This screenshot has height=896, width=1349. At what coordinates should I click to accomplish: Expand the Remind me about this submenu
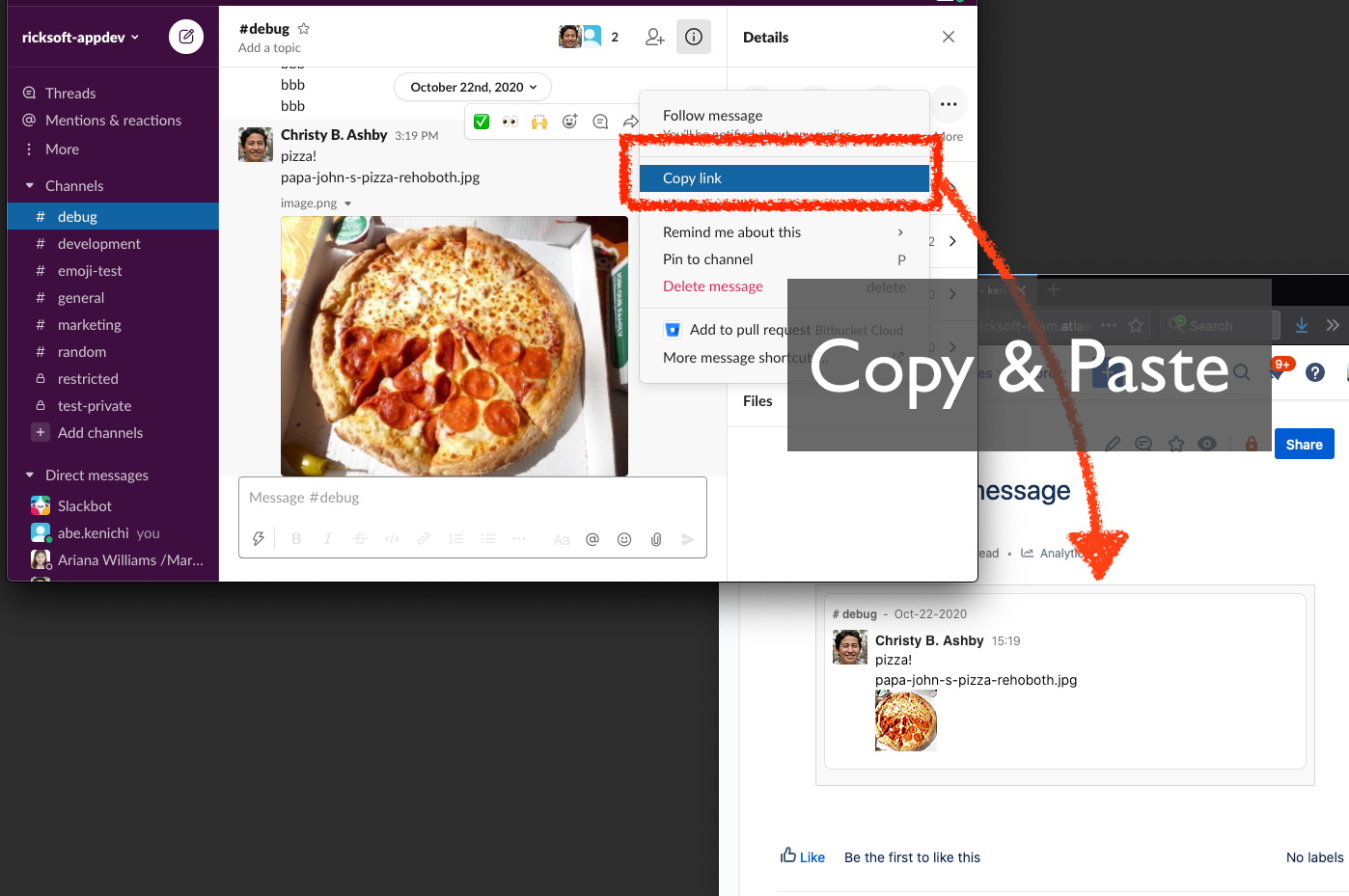(x=784, y=232)
